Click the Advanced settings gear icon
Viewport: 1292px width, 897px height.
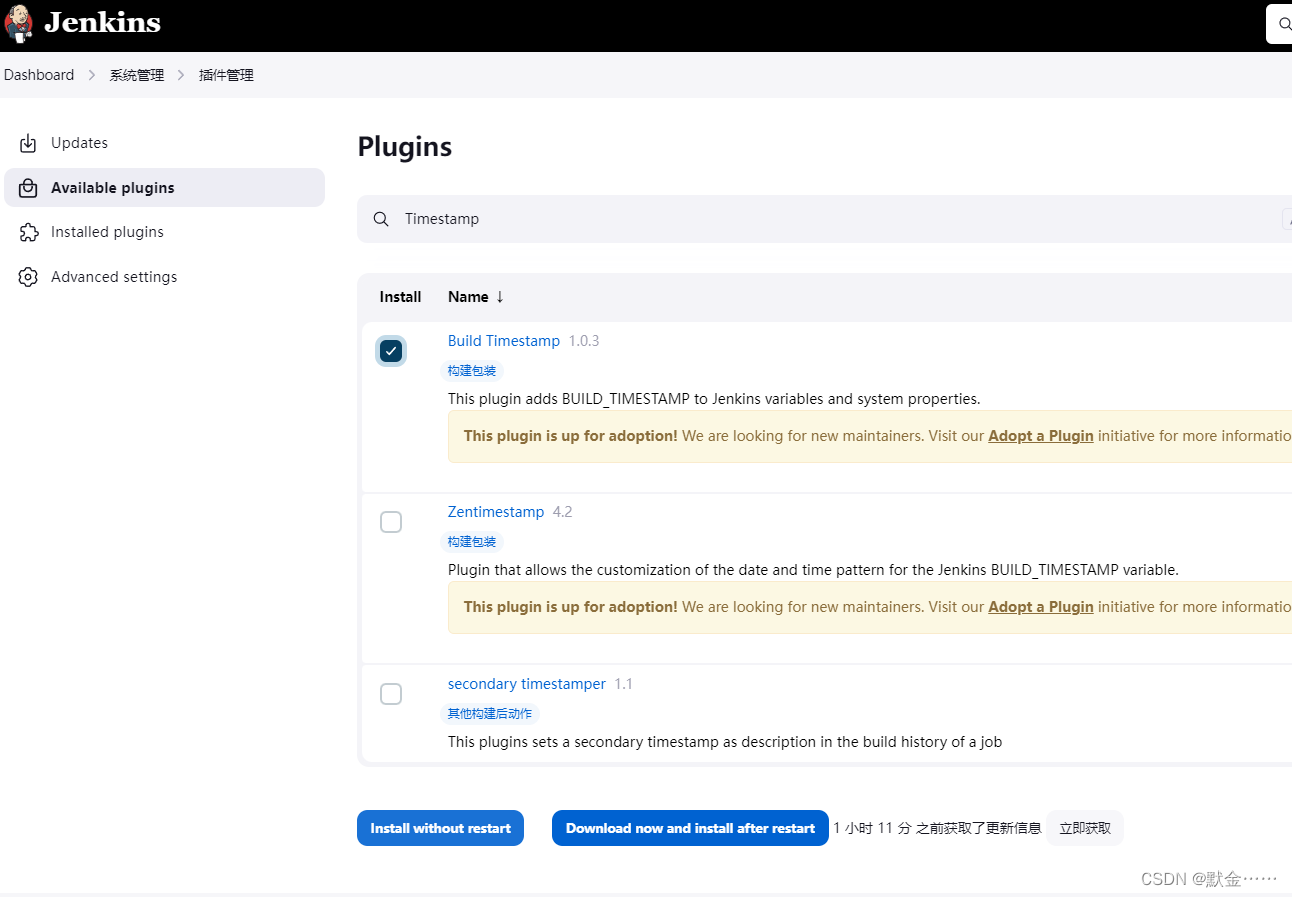click(x=28, y=277)
